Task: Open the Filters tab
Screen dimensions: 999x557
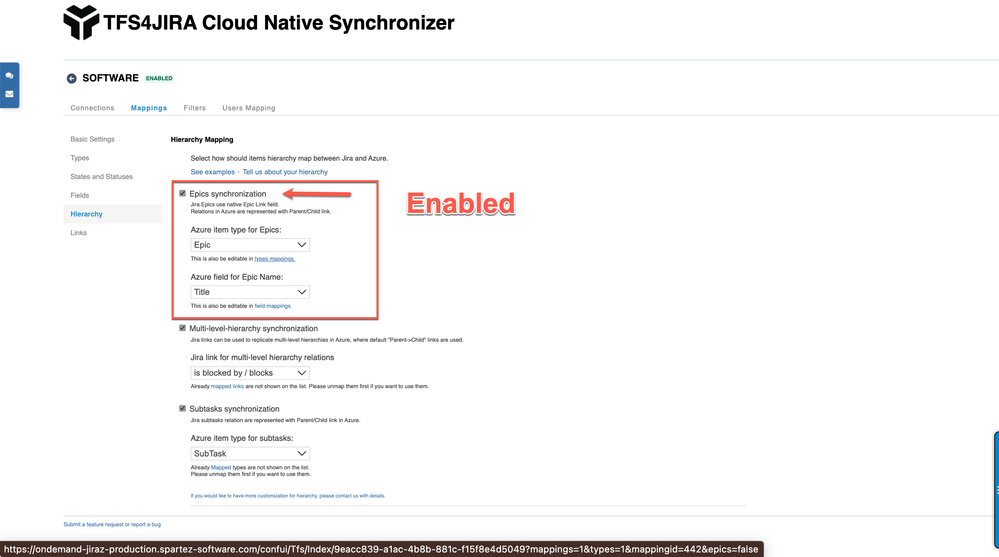Action: [194, 108]
